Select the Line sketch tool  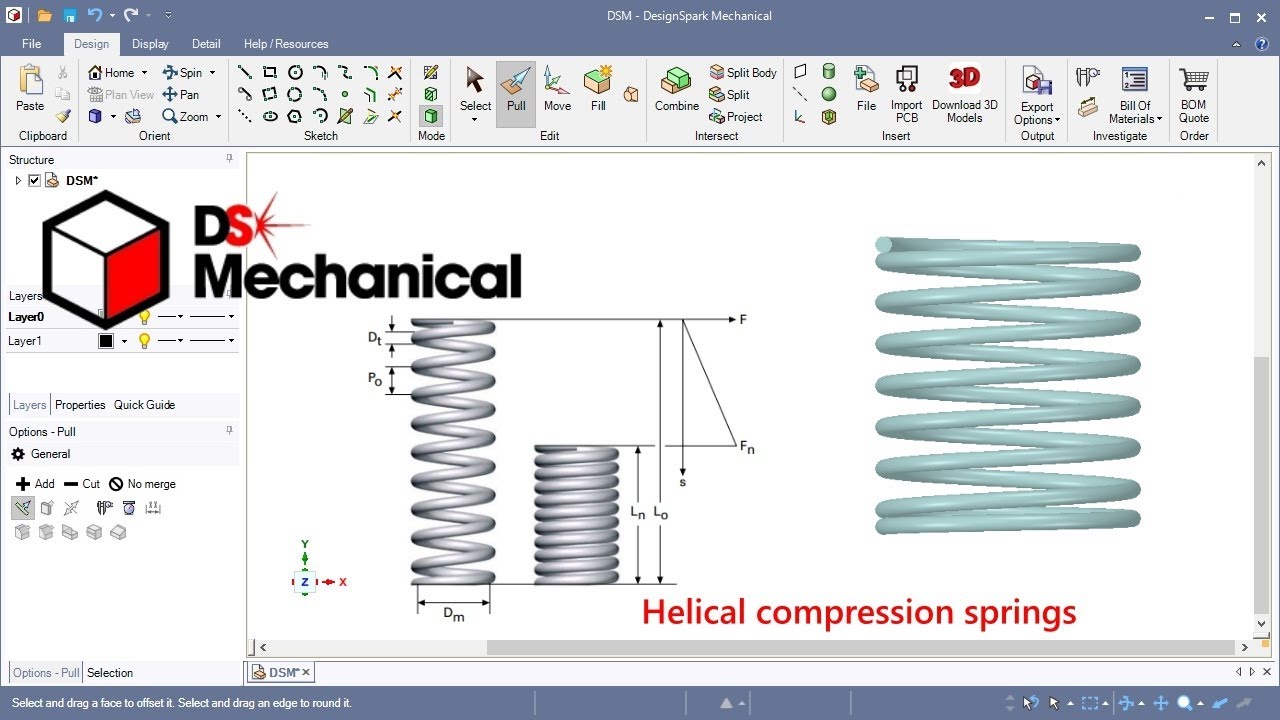pyautogui.click(x=244, y=72)
